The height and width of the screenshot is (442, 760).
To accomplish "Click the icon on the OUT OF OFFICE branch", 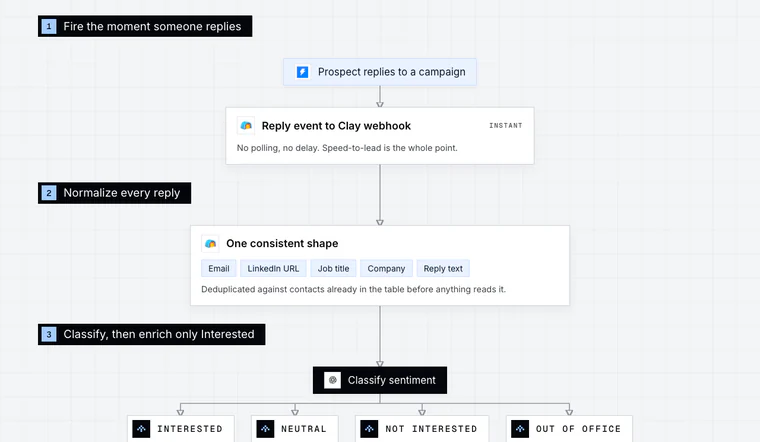I will pos(520,429).
